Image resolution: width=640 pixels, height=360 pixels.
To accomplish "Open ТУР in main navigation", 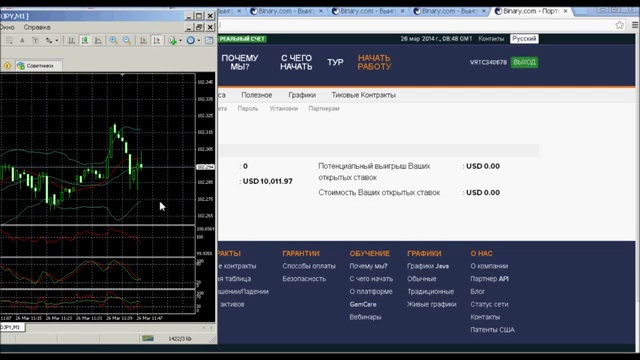I will pos(335,62).
